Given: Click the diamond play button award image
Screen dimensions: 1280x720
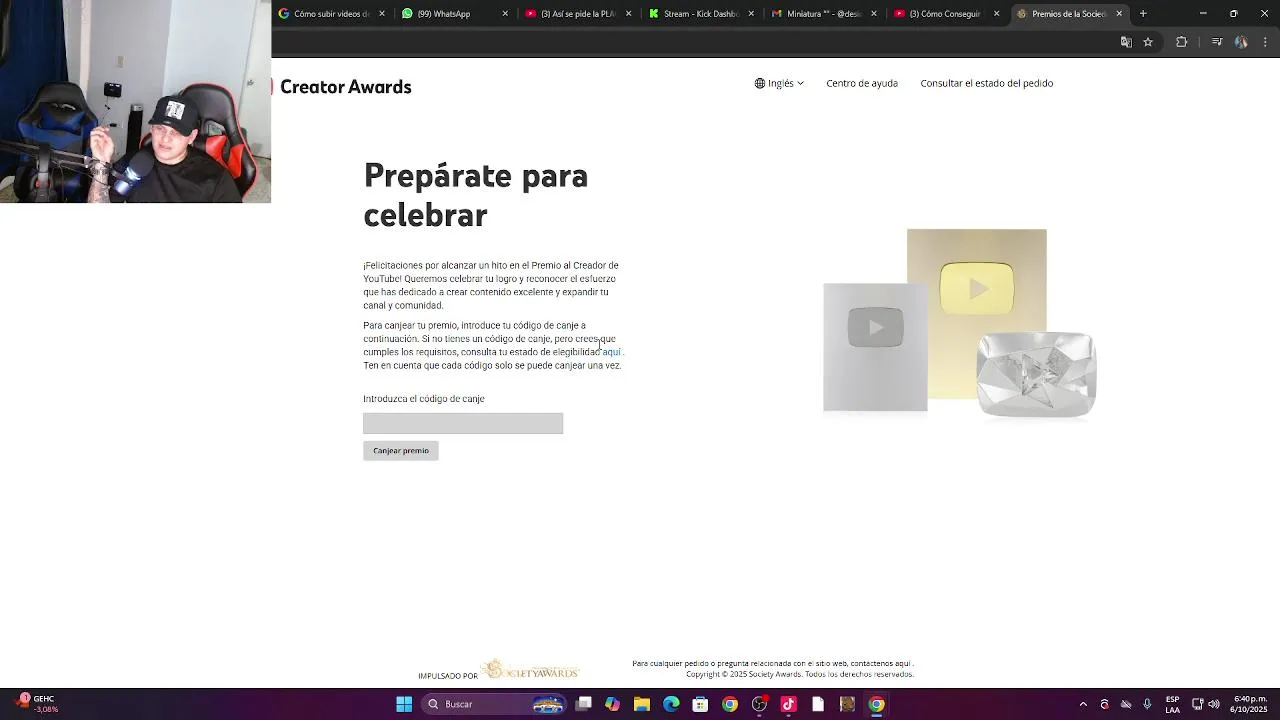Looking at the screenshot, I should pyautogui.click(x=1036, y=375).
